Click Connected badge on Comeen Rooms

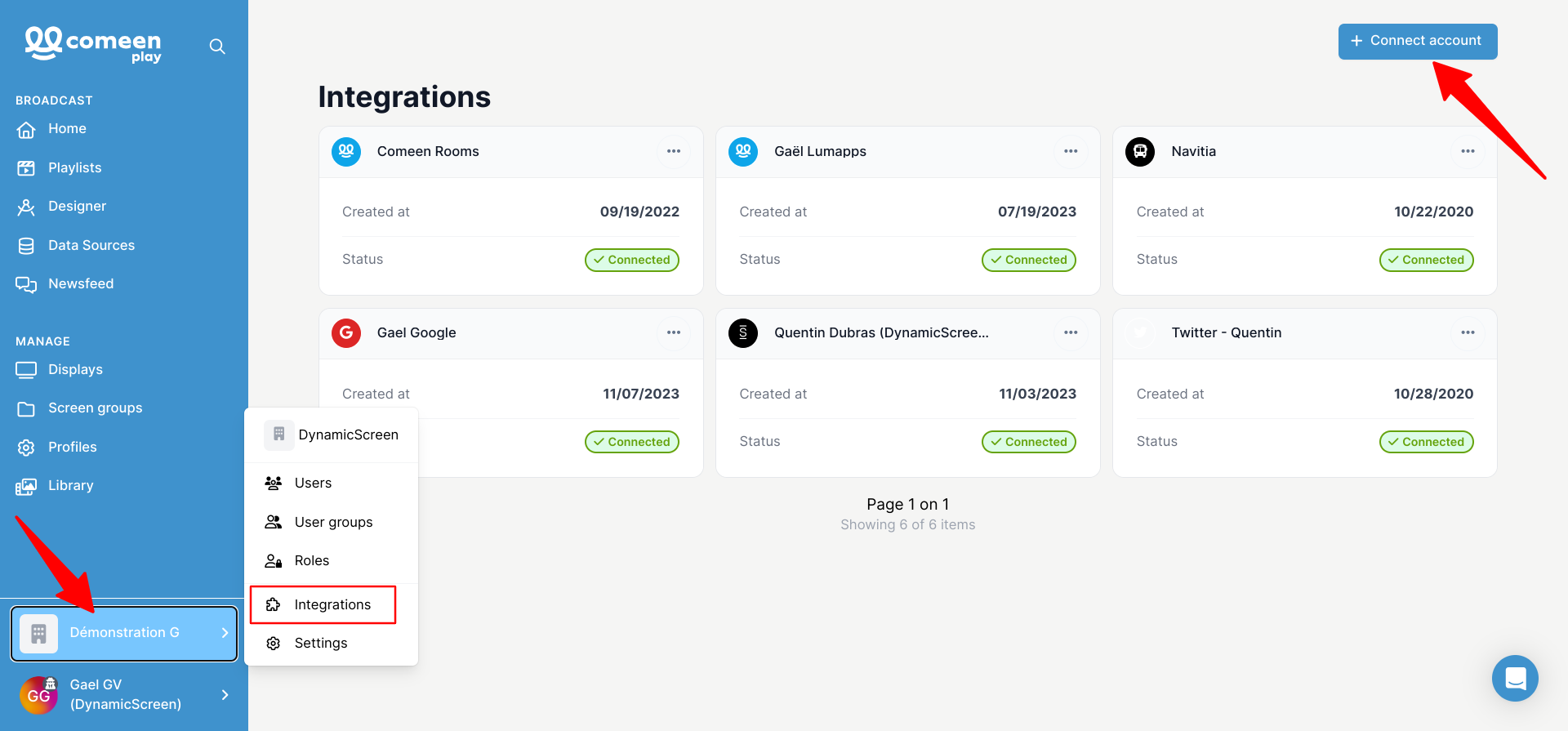(632, 260)
